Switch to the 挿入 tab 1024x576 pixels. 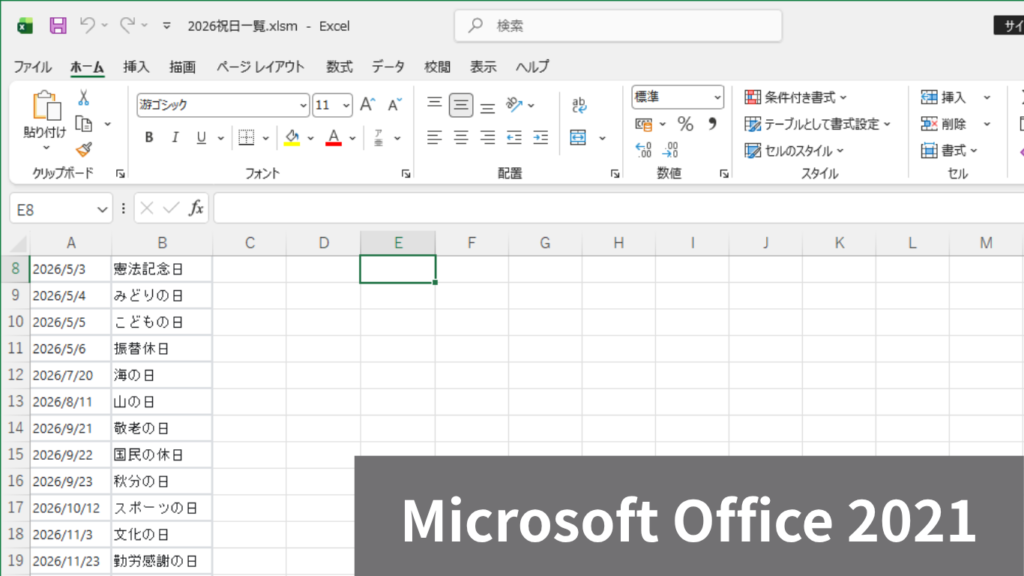coord(136,67)
